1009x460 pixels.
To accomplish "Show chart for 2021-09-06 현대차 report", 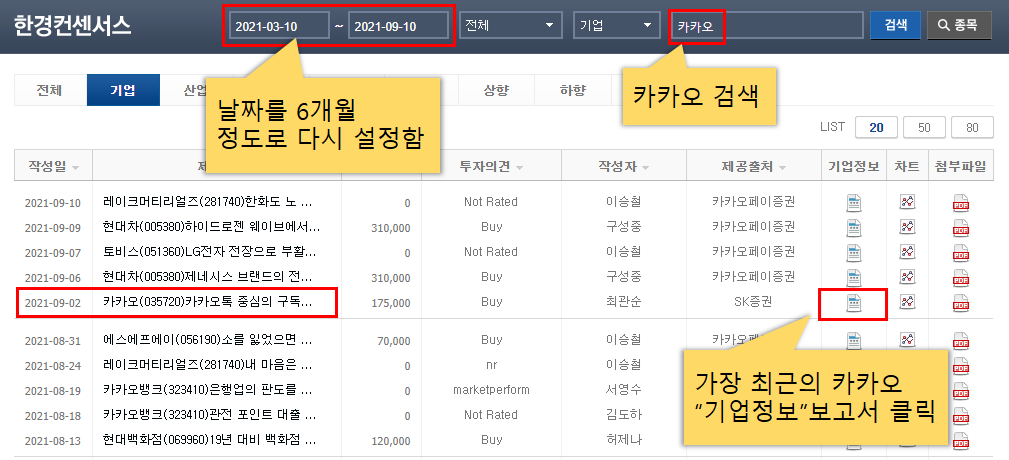I will (907, 277).
